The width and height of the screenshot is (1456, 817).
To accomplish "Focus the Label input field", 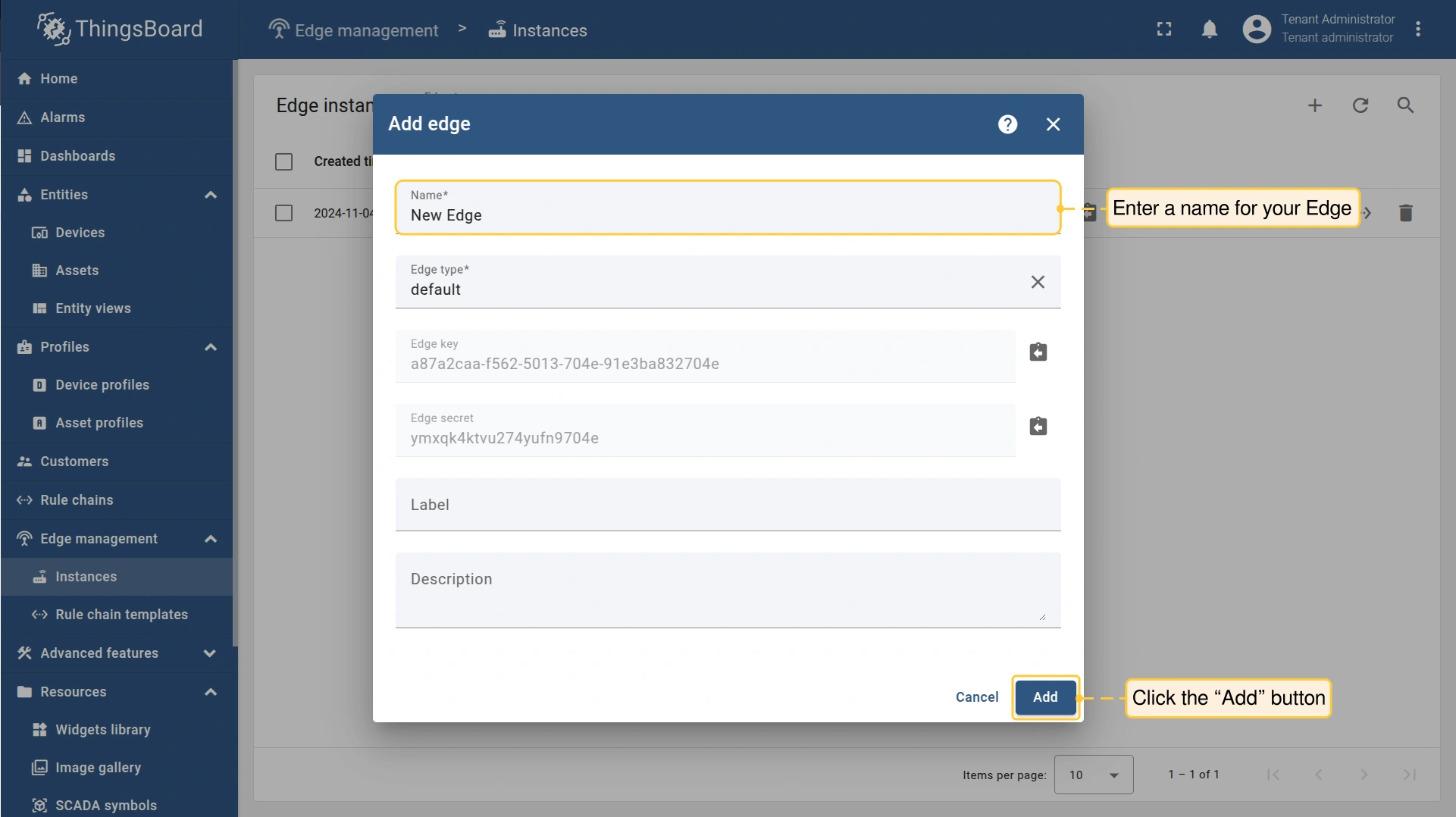I will [x=728, y=505].
